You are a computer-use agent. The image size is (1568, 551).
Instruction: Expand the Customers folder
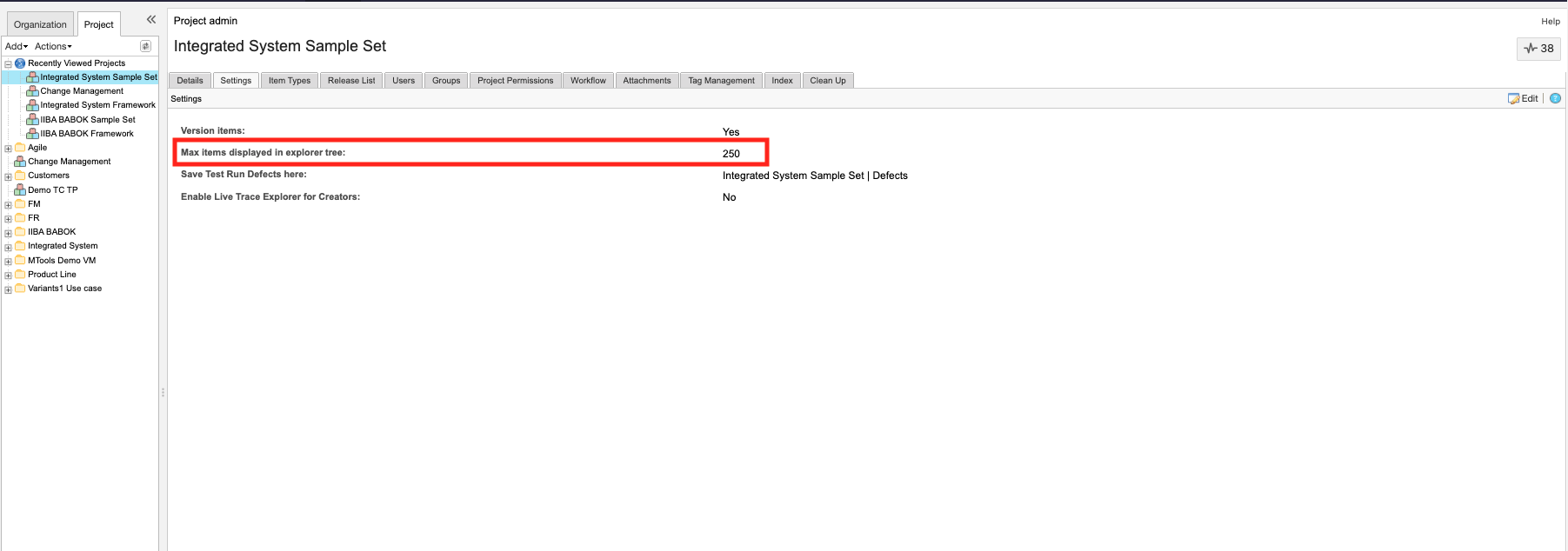point(8,176)
